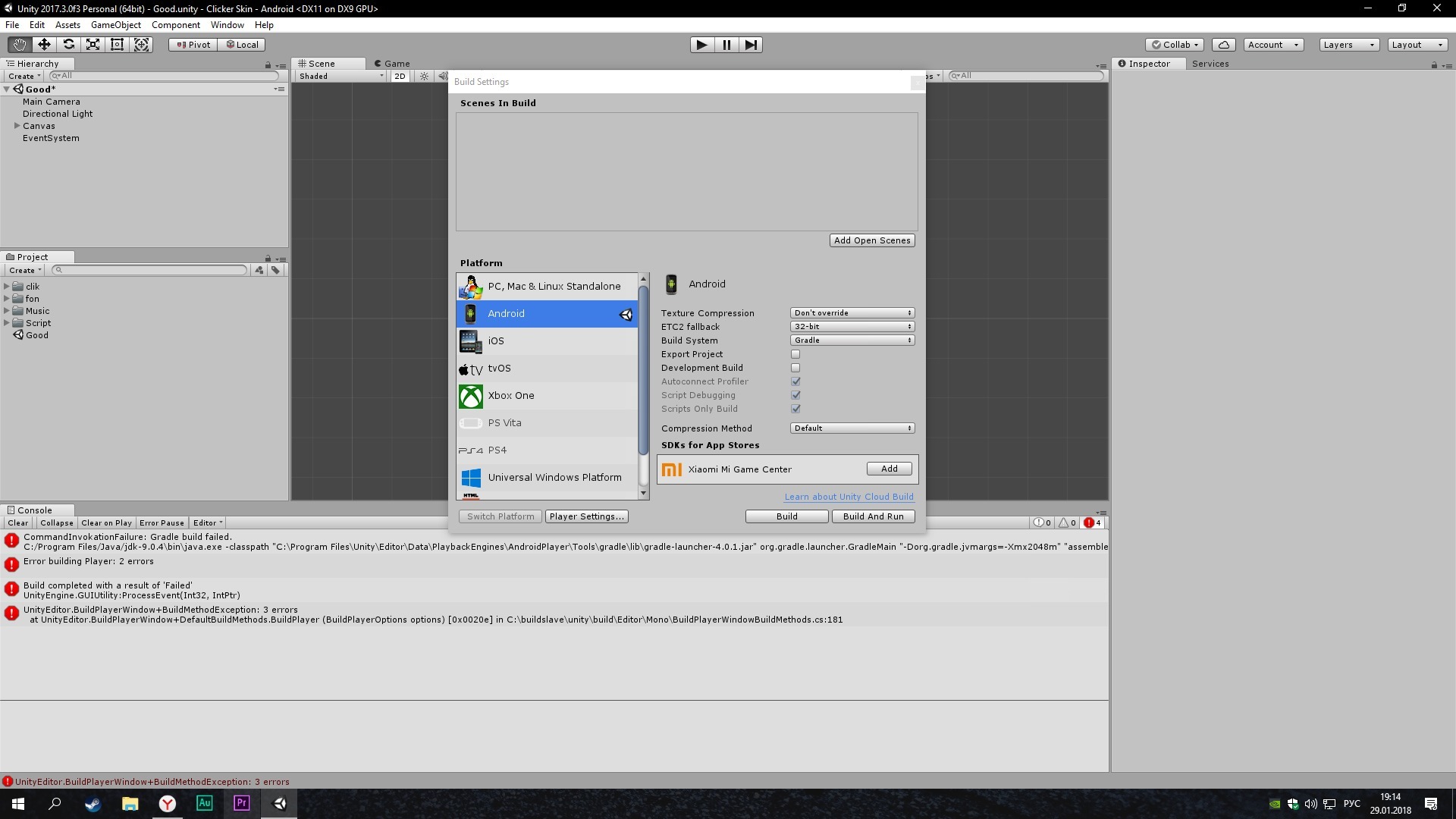This screenshot has width=1456, height=819.
Task: Select the Move tool icon
Action: pyautogui.click(x=44, y=45)
